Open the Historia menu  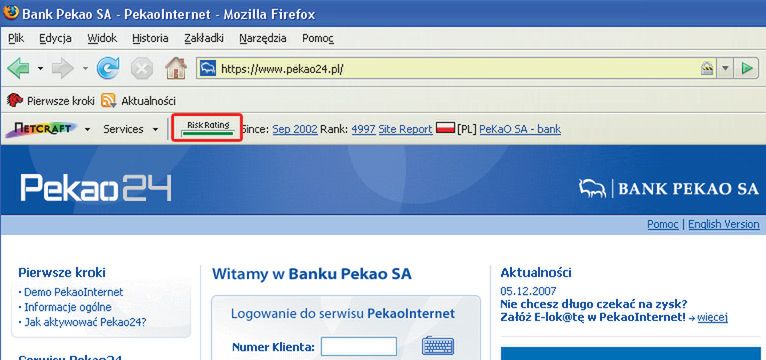[x=150, y=38]
